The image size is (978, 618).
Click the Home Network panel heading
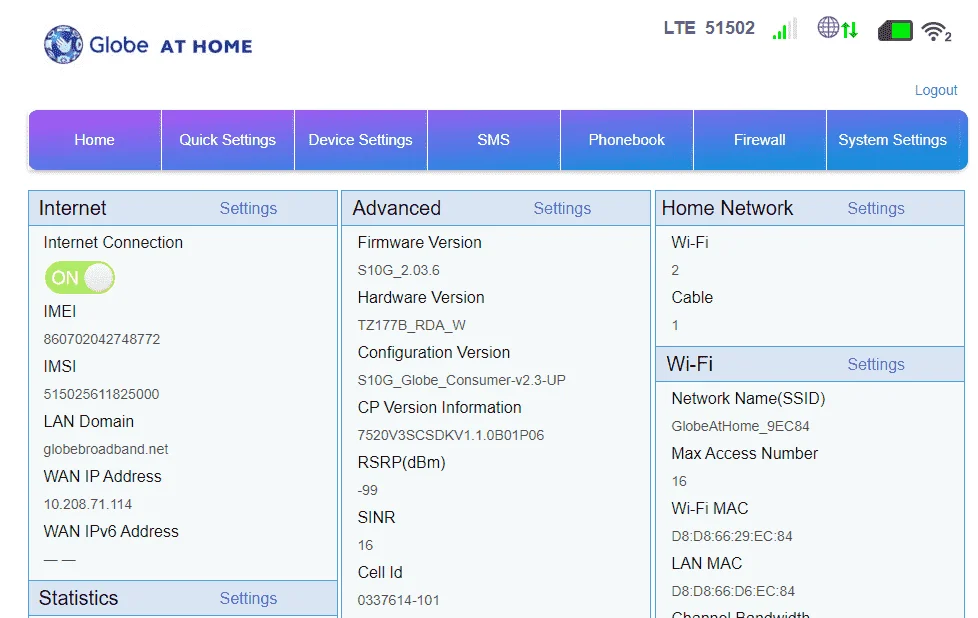tap(727, 208)
